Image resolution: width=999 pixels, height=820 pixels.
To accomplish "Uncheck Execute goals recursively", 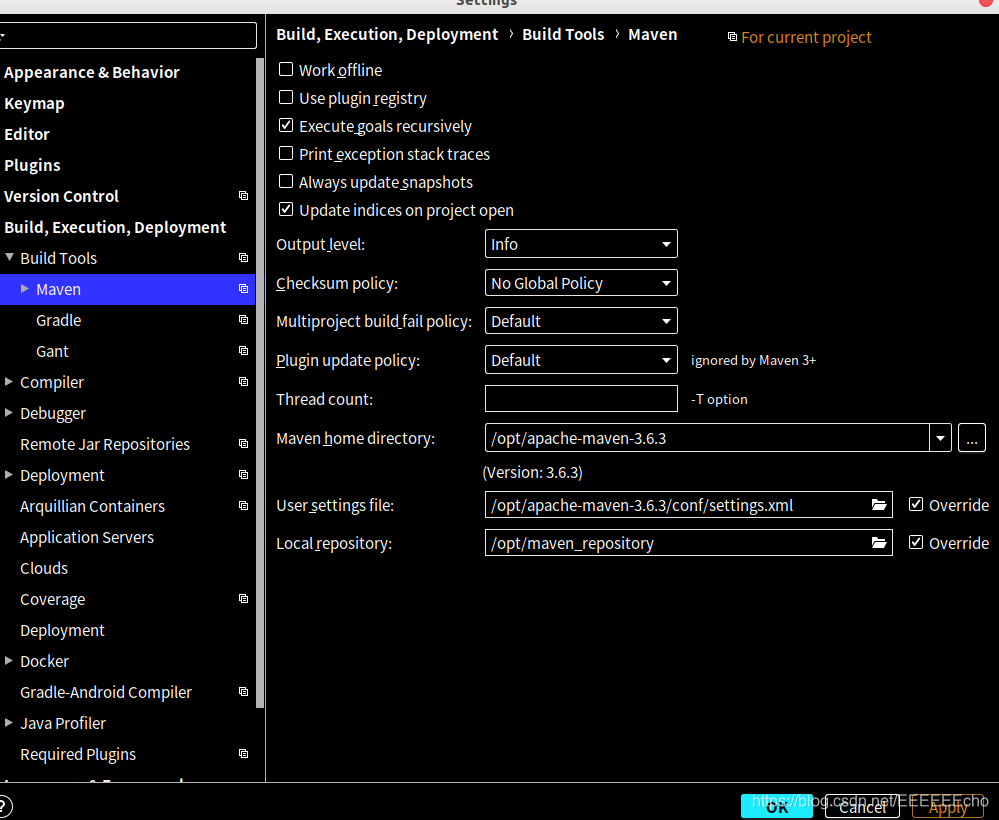I will pos(286,126).
